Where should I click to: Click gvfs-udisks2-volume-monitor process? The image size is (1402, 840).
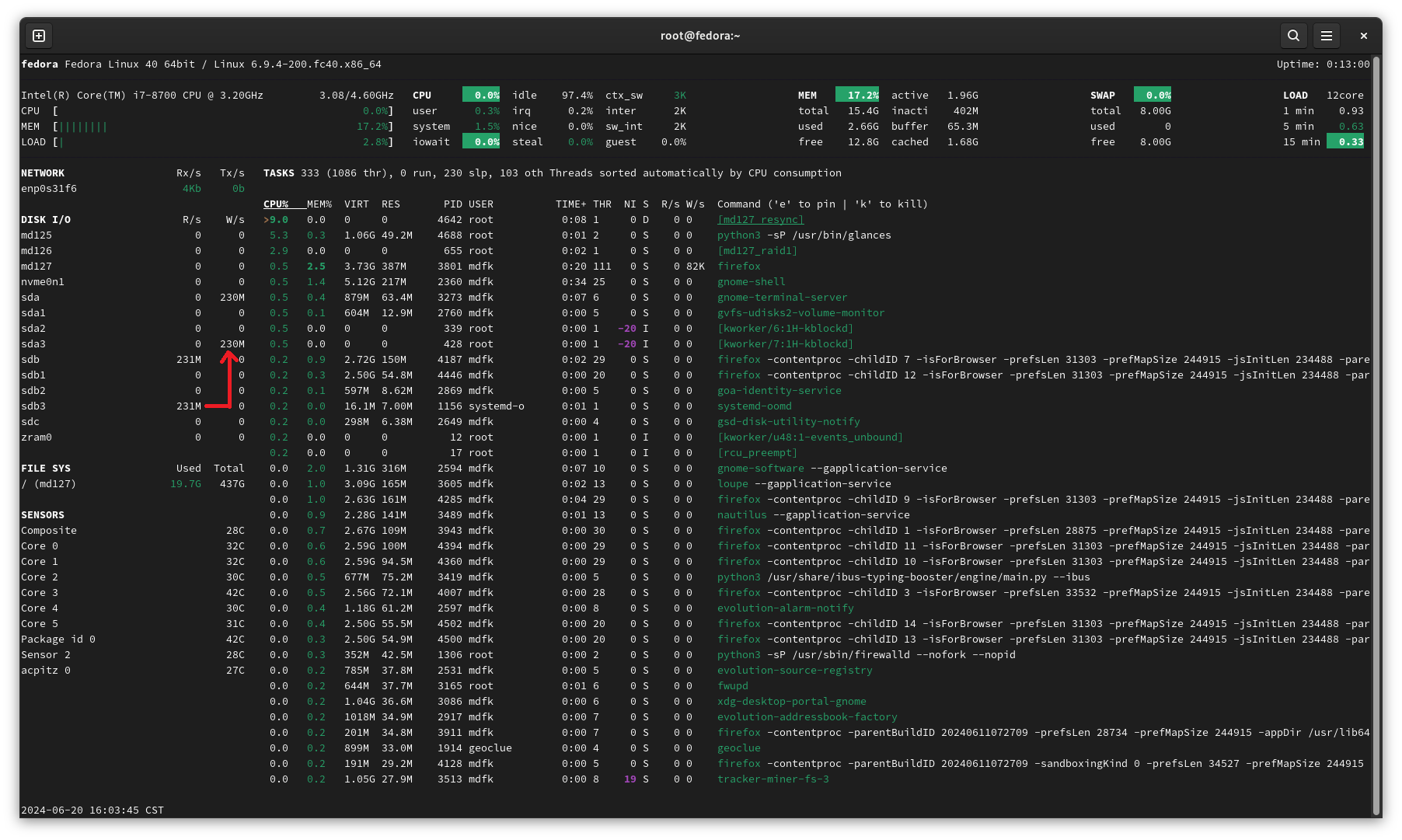800,313
